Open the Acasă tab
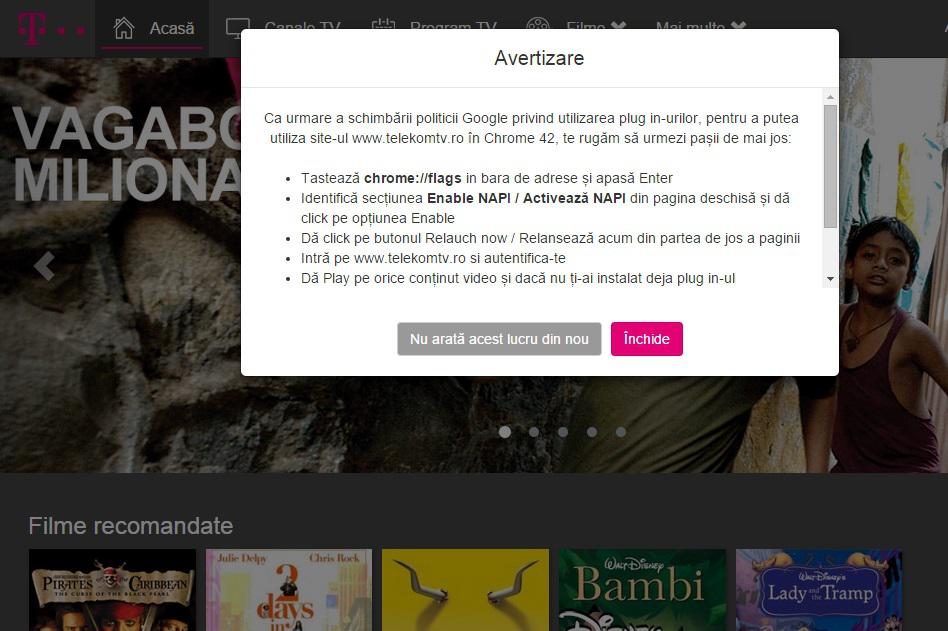 [x=171, y=28]
